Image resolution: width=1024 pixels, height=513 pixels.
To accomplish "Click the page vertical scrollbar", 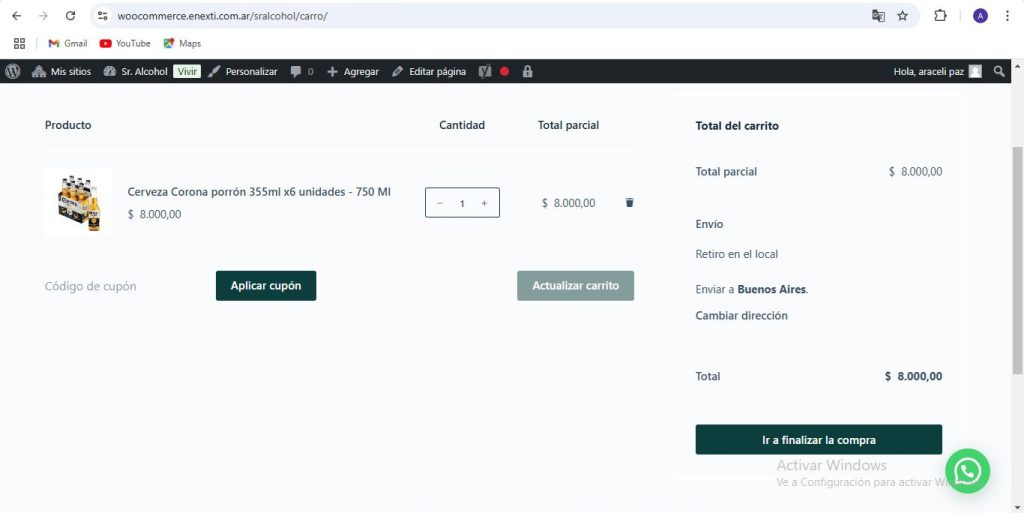I will pyautogui.click(x=1017, y=261).
